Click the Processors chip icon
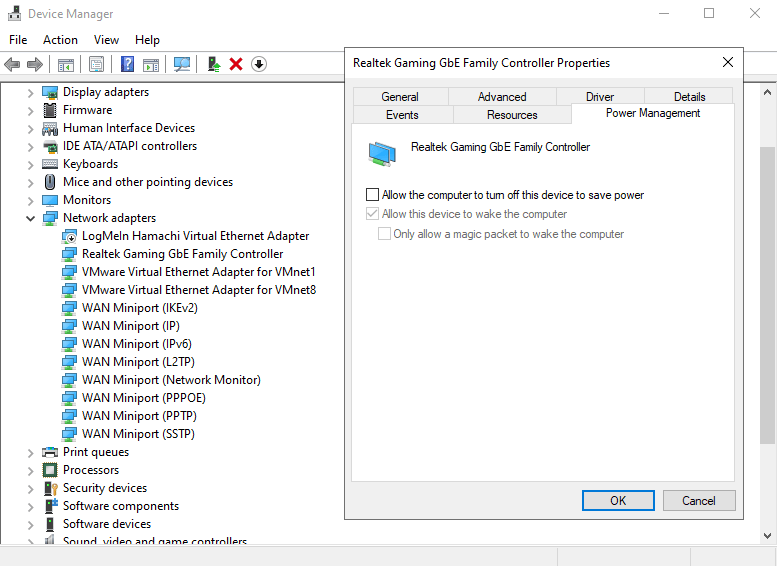 tap(50, 470)
